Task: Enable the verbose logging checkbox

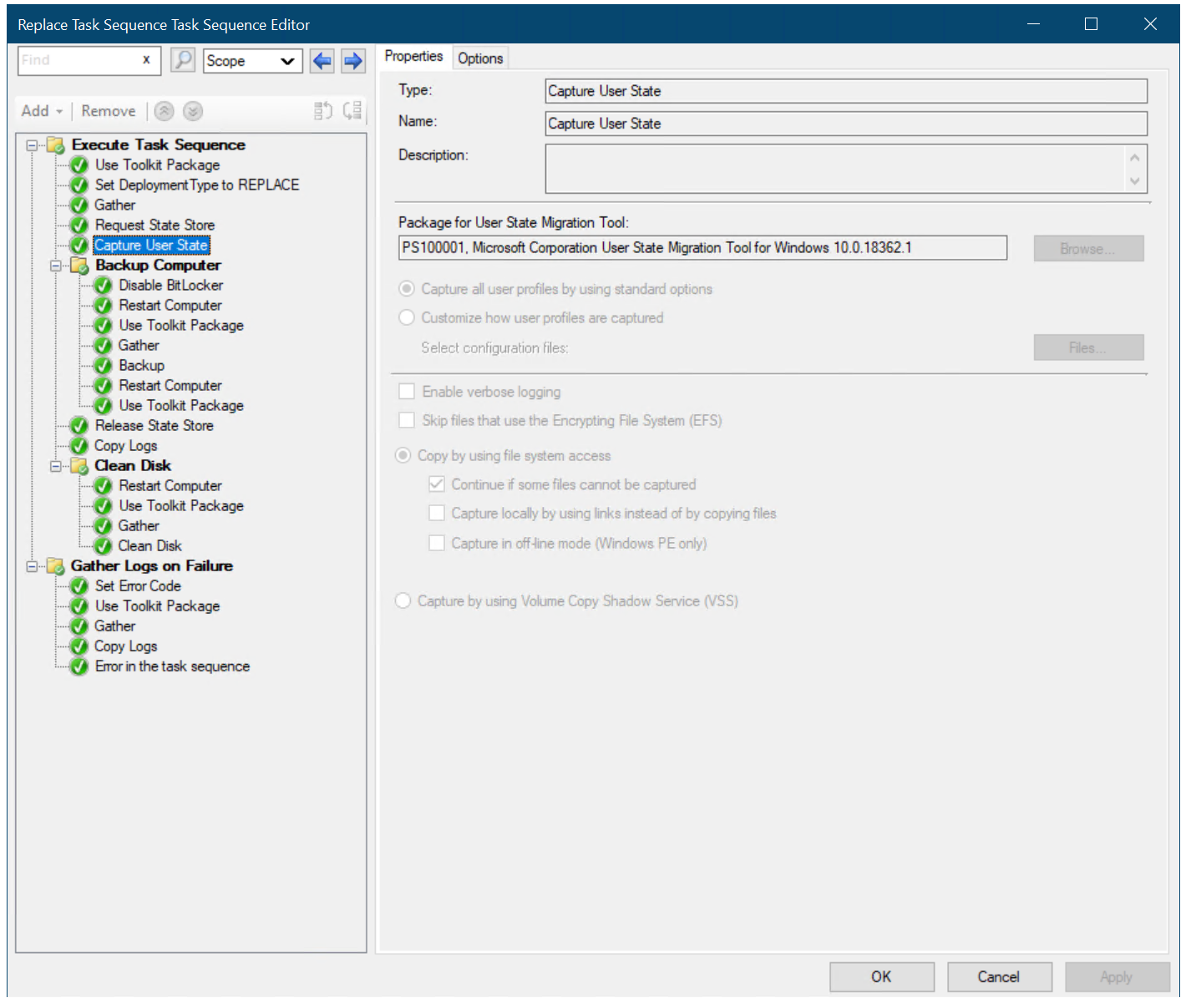Action: 407,391
